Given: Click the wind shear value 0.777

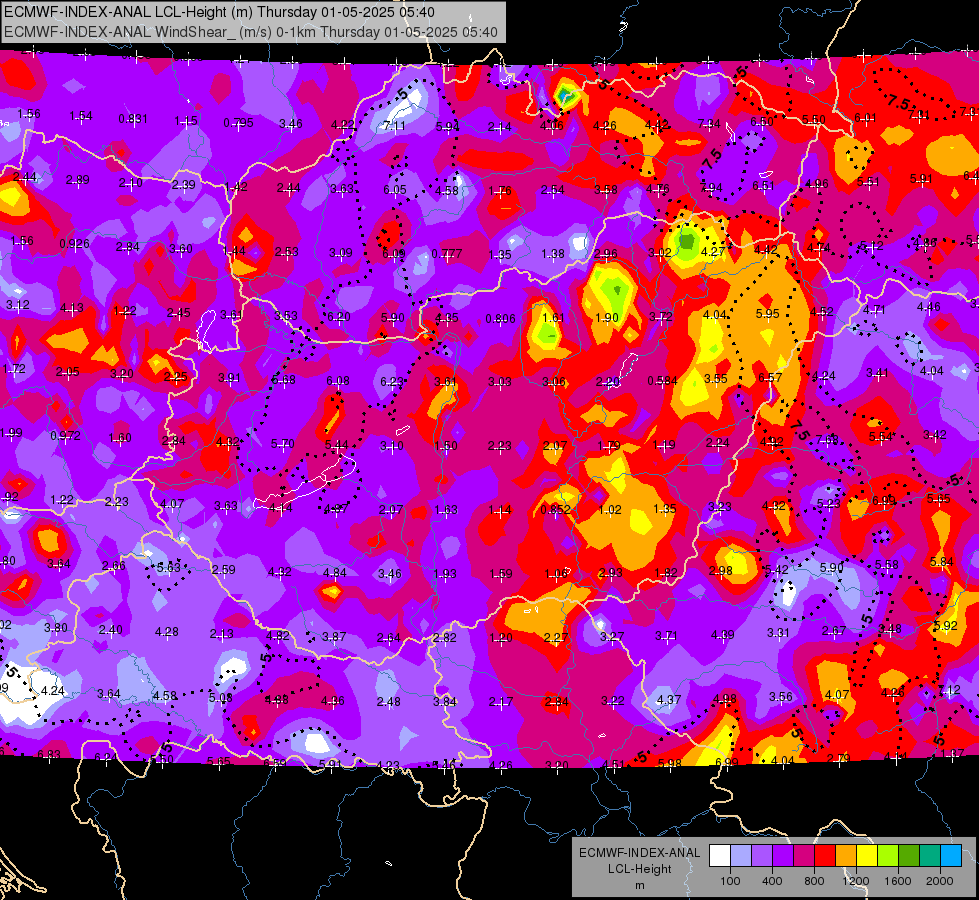Looking at the screenshot, I should (446, 254).
